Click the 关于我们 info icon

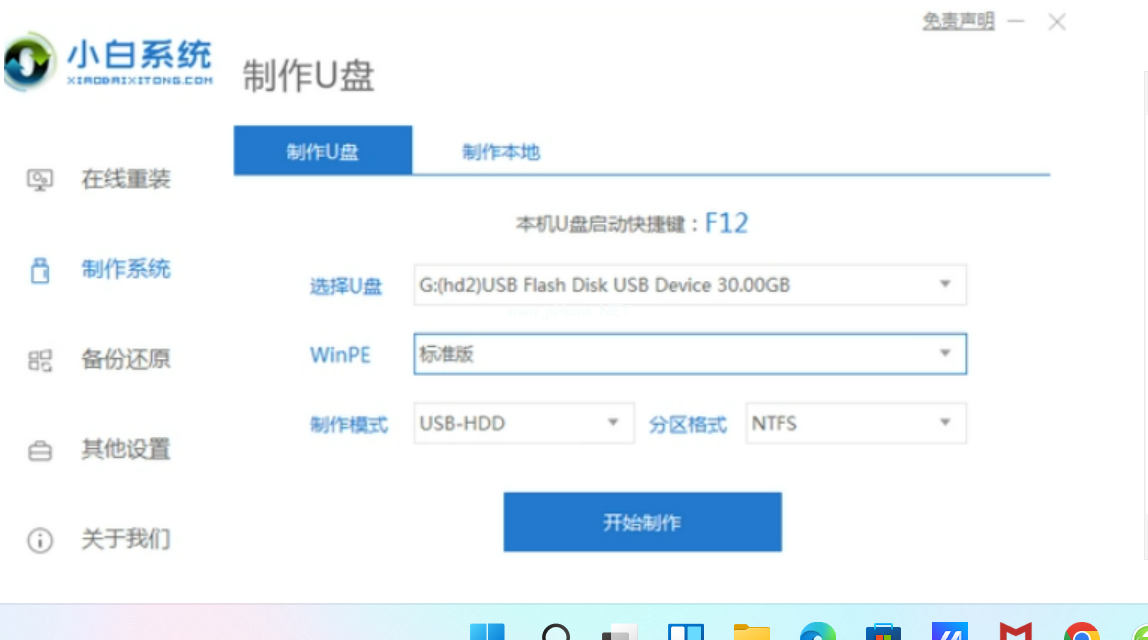(x=40, y=541)
